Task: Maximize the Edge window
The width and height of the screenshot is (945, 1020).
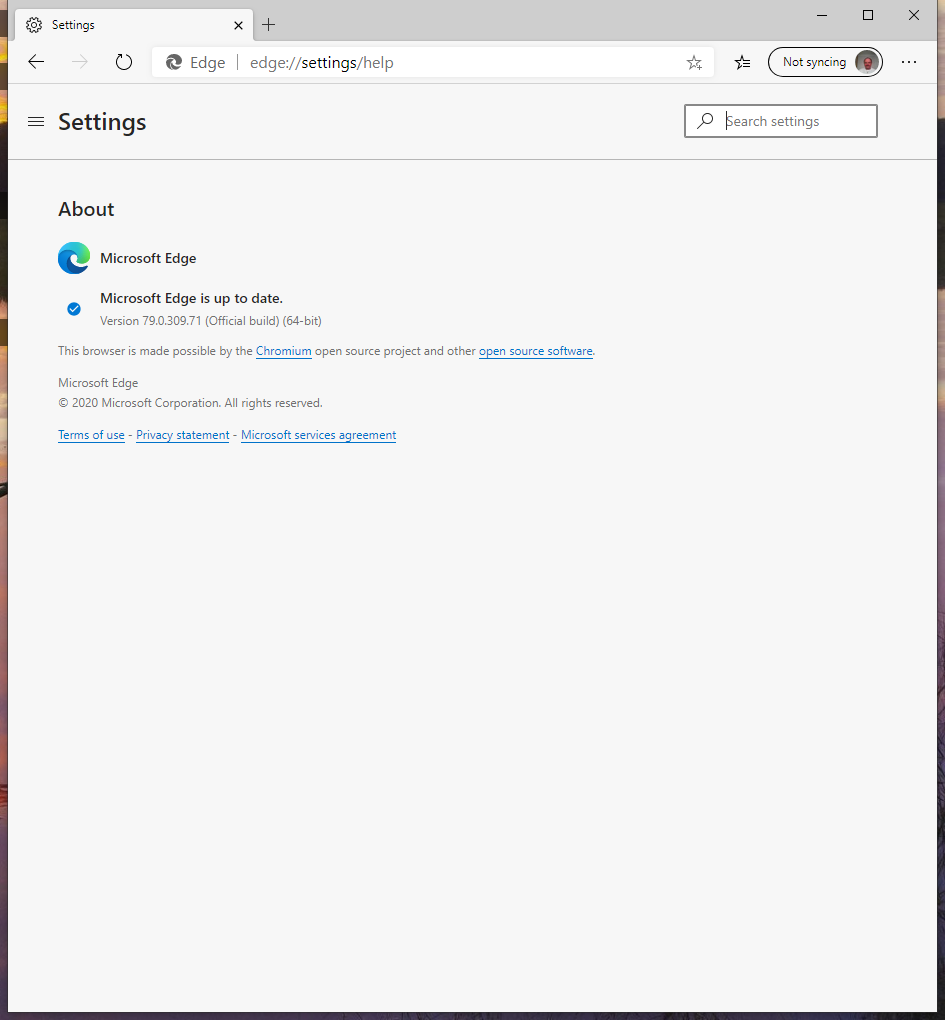Action: [x=868, y=15]
